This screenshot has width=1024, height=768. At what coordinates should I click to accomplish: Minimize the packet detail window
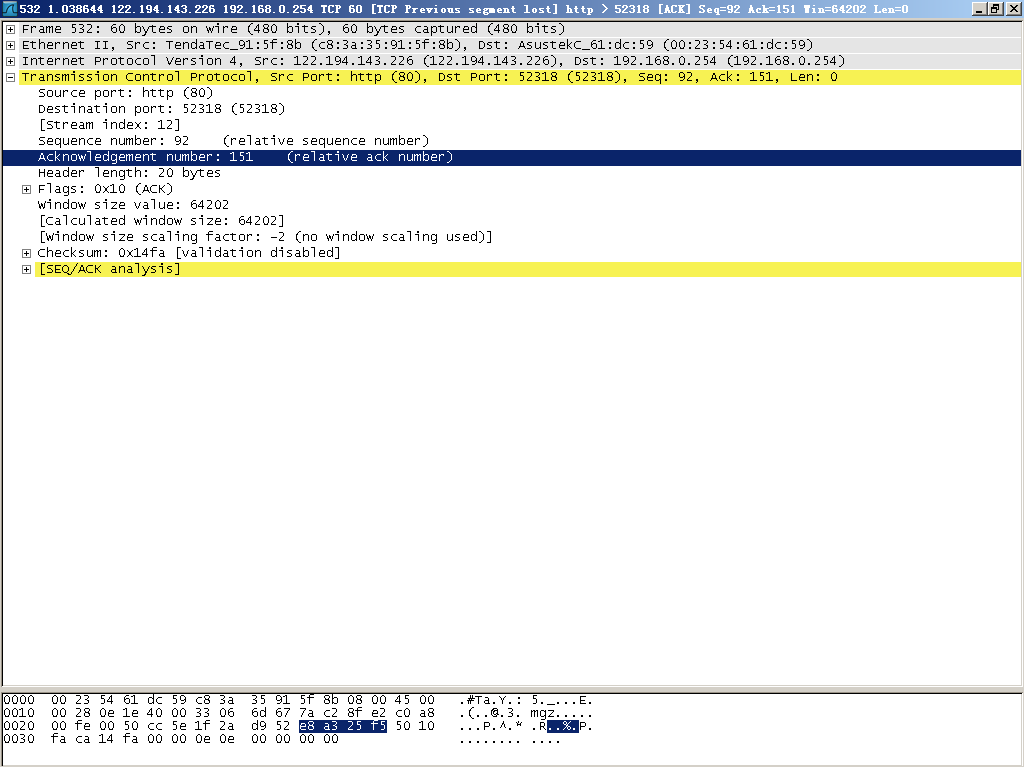click(980, 9)
